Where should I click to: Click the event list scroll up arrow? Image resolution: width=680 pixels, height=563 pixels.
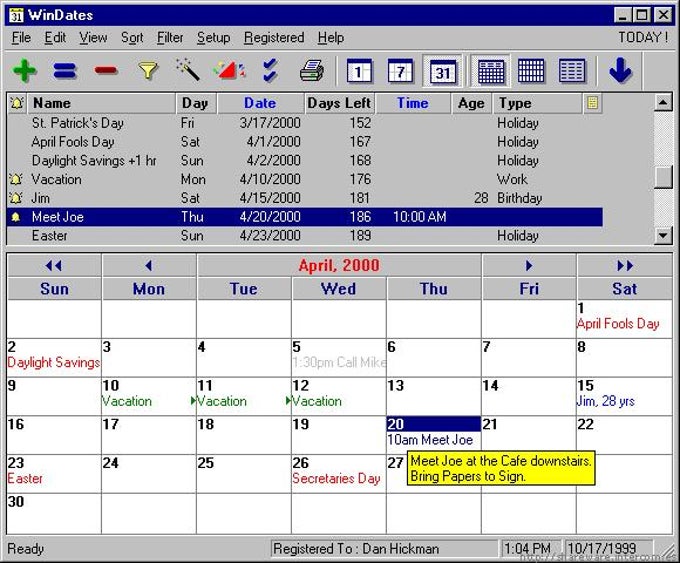tap(663, 102)
